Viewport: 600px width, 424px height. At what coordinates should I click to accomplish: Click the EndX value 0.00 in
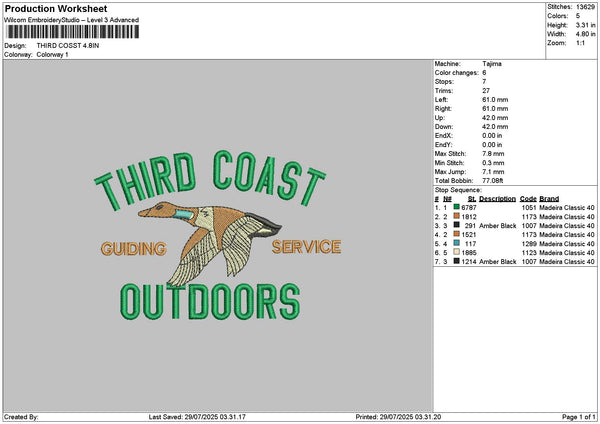492,135
